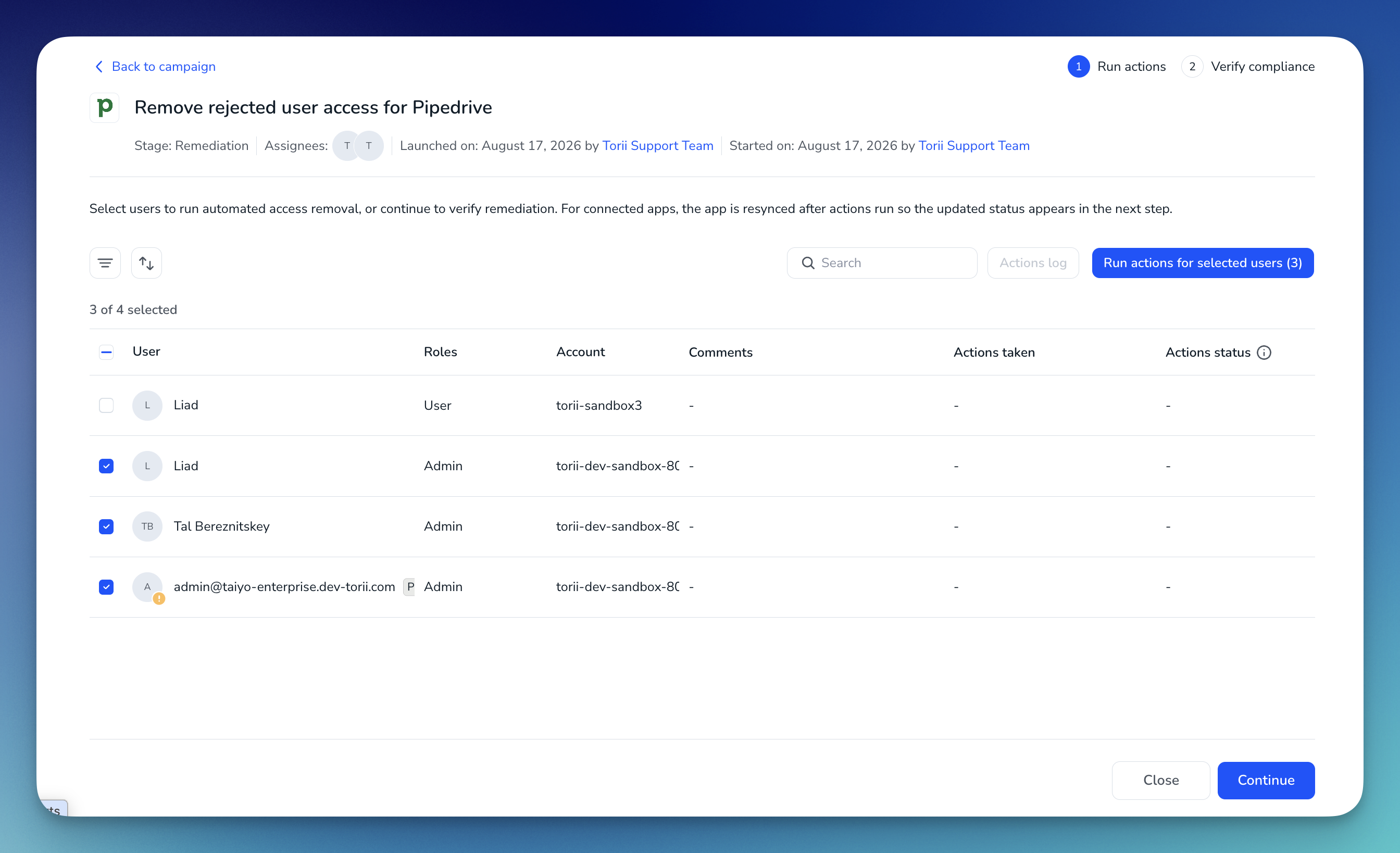
Task: Click the torii-sandbox3 account cell
Action: pyautogui.click(x=599, y=406)
